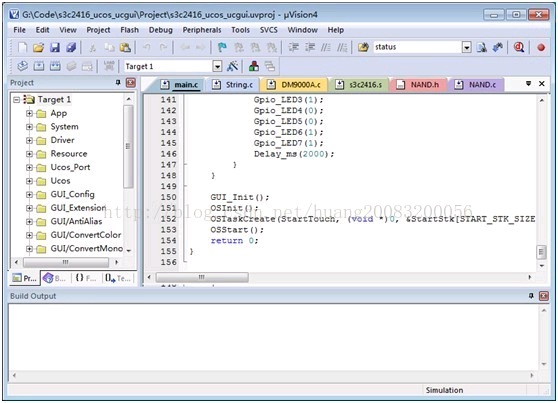Click the project tree vertical scrollbar thumb
Screen dimensions: 558x403
coord(128,146)
